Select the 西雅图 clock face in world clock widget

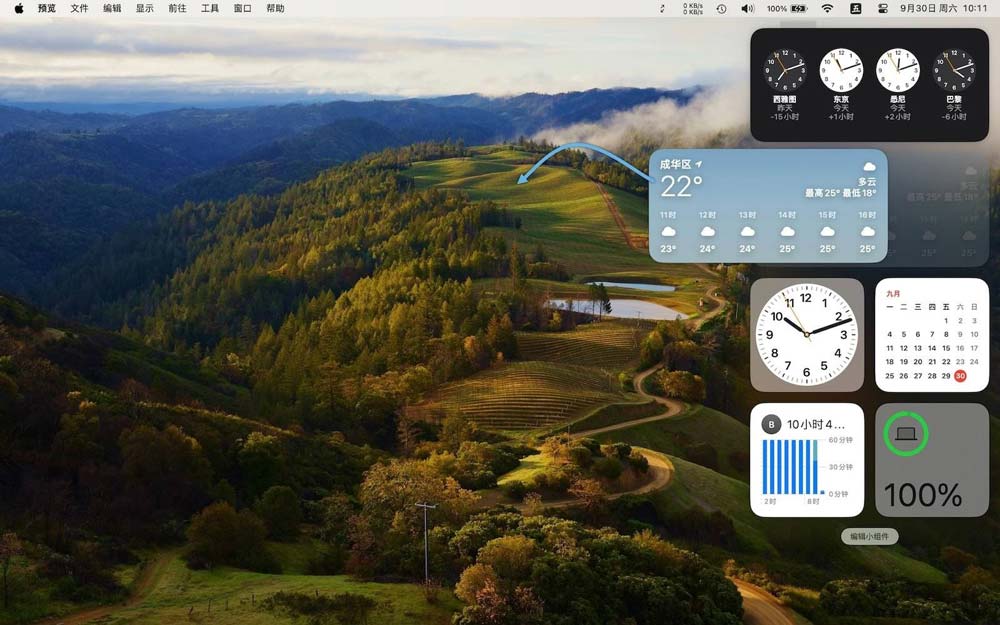786,72
